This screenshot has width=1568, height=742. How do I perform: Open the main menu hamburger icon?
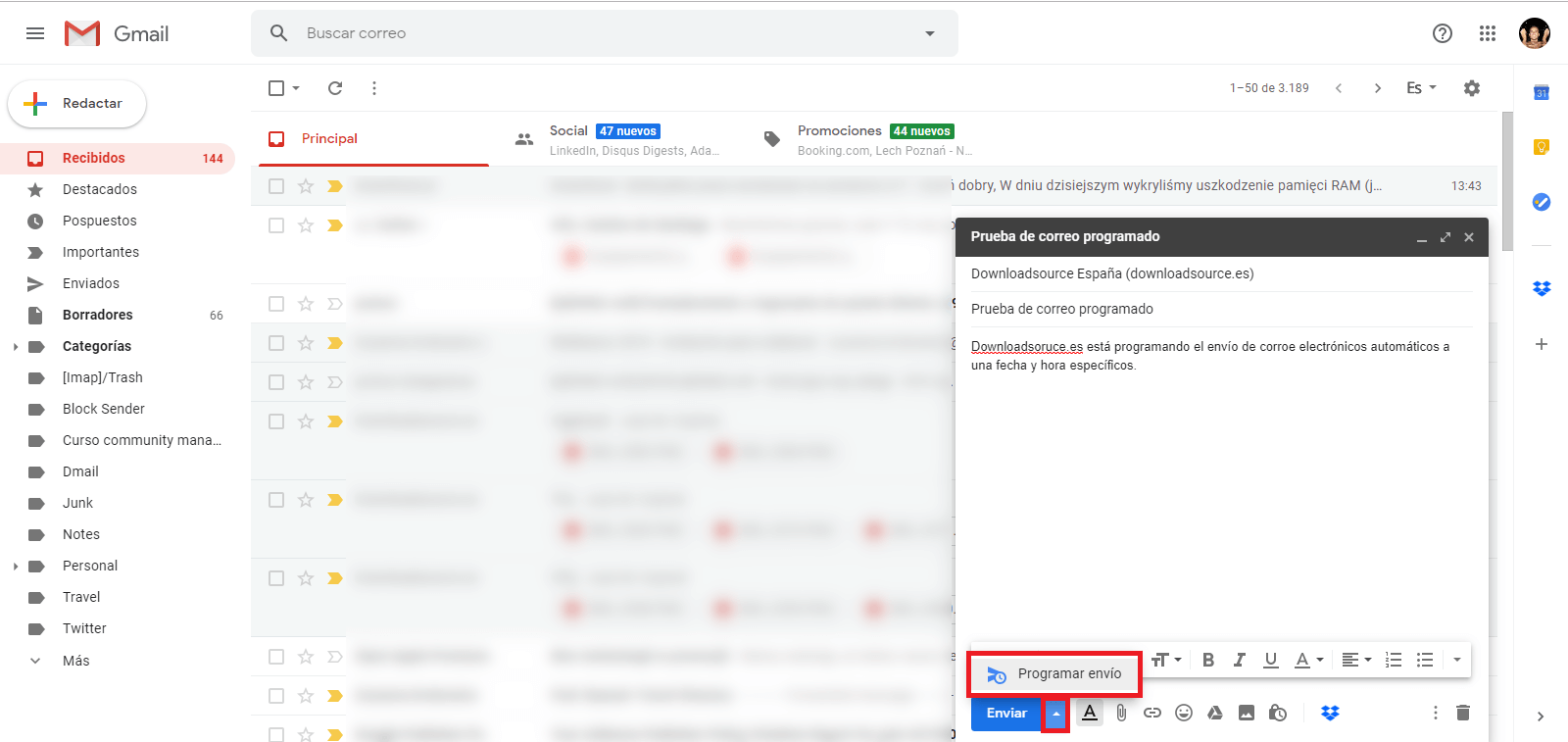[35, 33]
